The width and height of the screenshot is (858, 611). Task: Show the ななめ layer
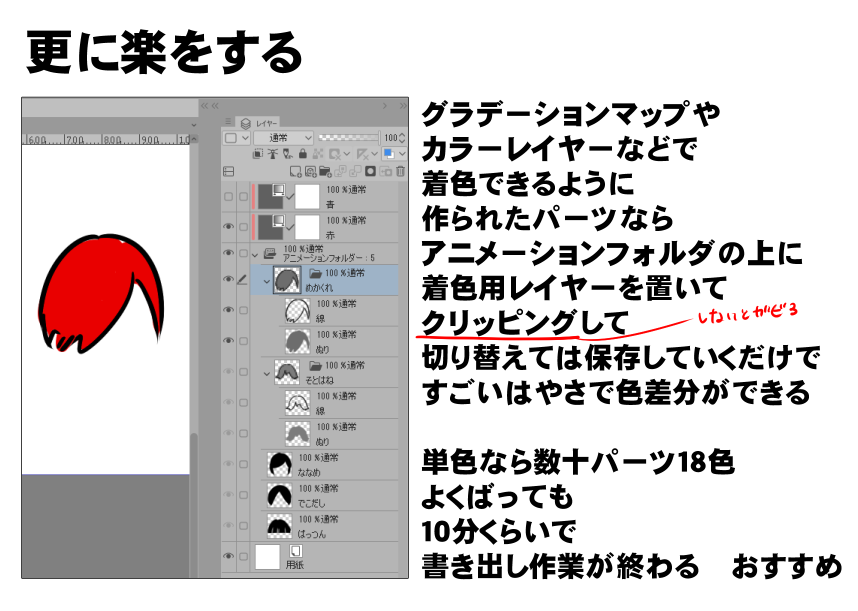tap(229, 464)
